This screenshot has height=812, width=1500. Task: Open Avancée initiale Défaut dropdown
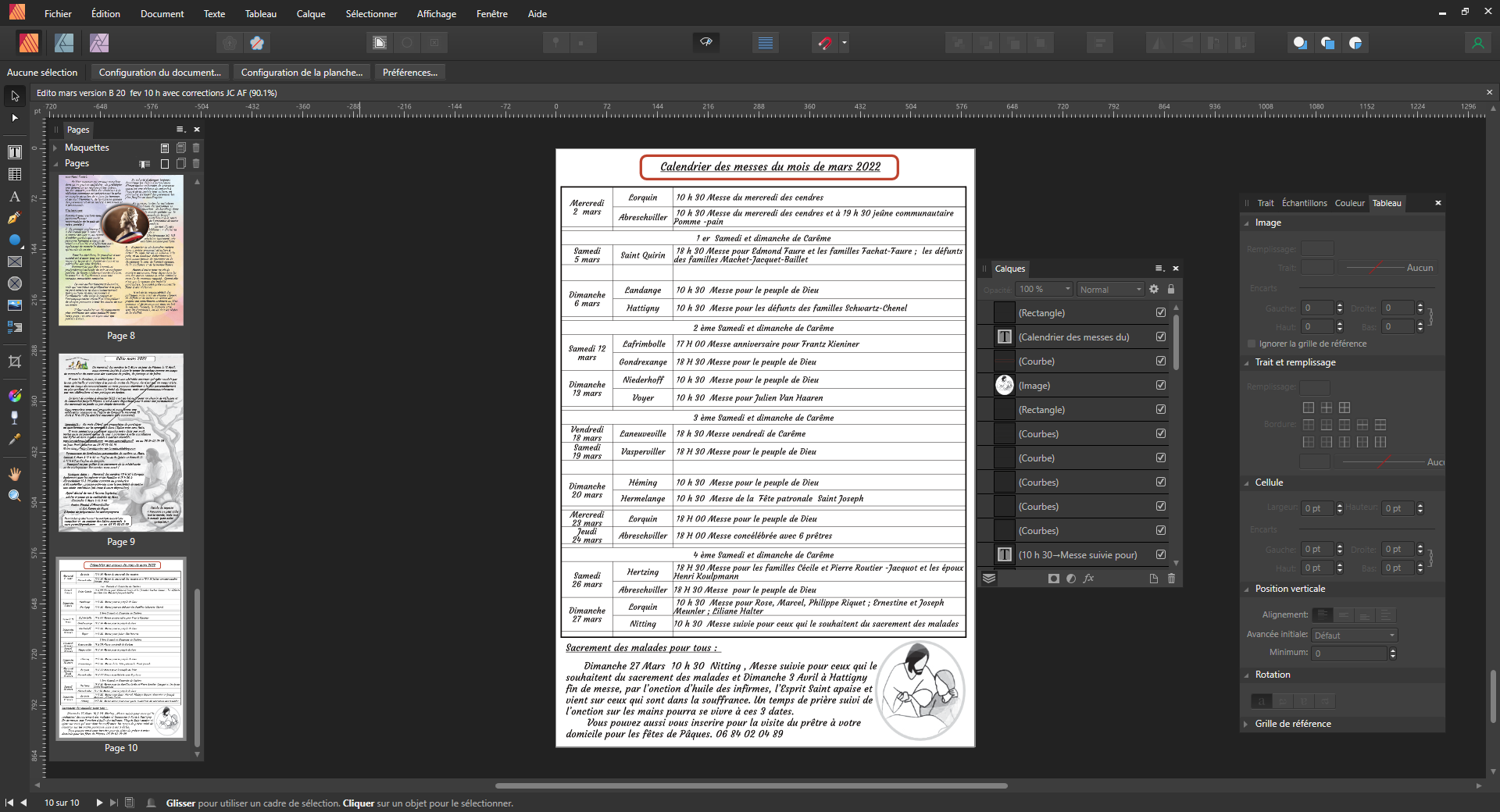point(1355,635)
